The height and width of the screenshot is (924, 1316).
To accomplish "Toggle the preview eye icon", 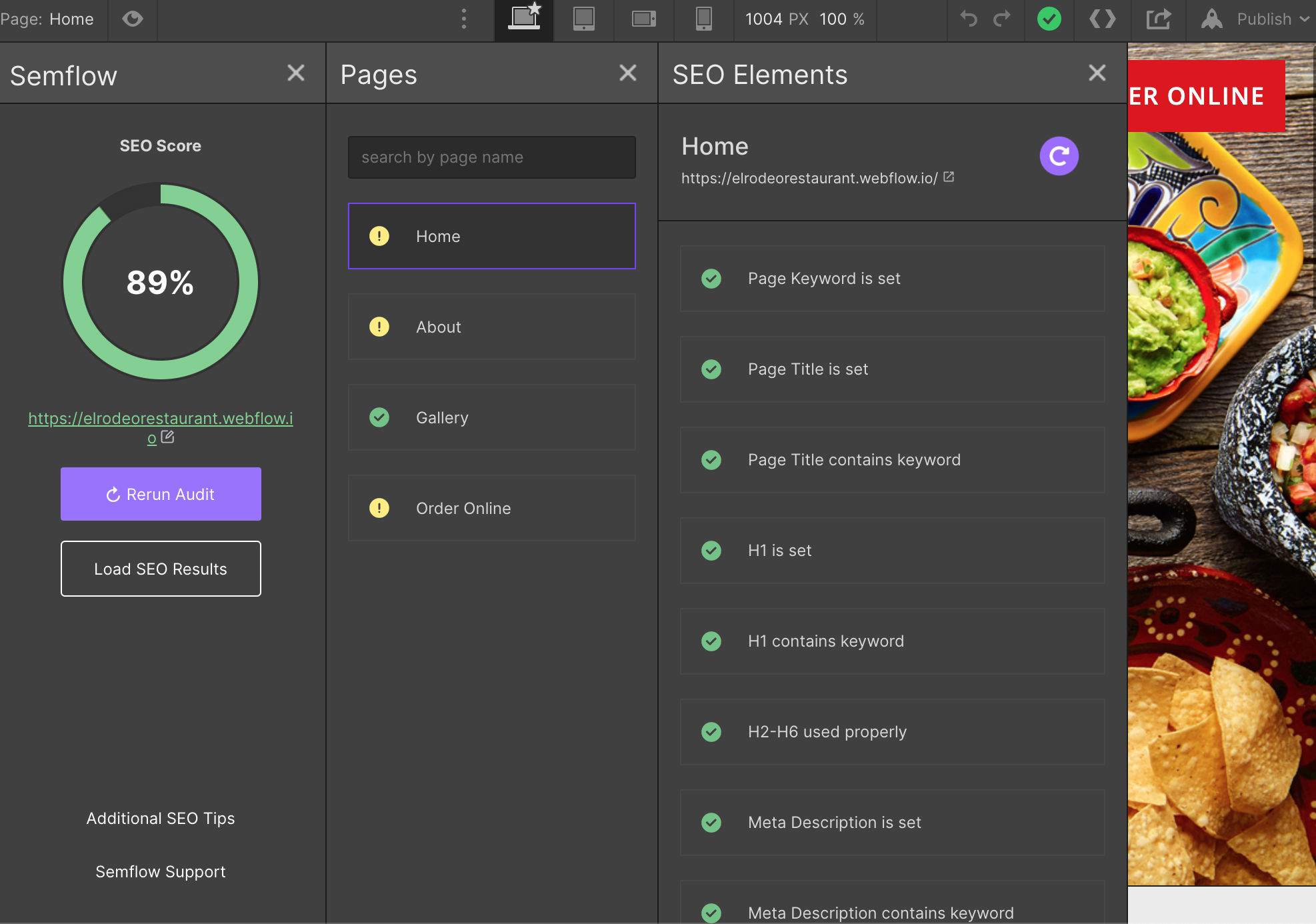I will pos(133,19).
